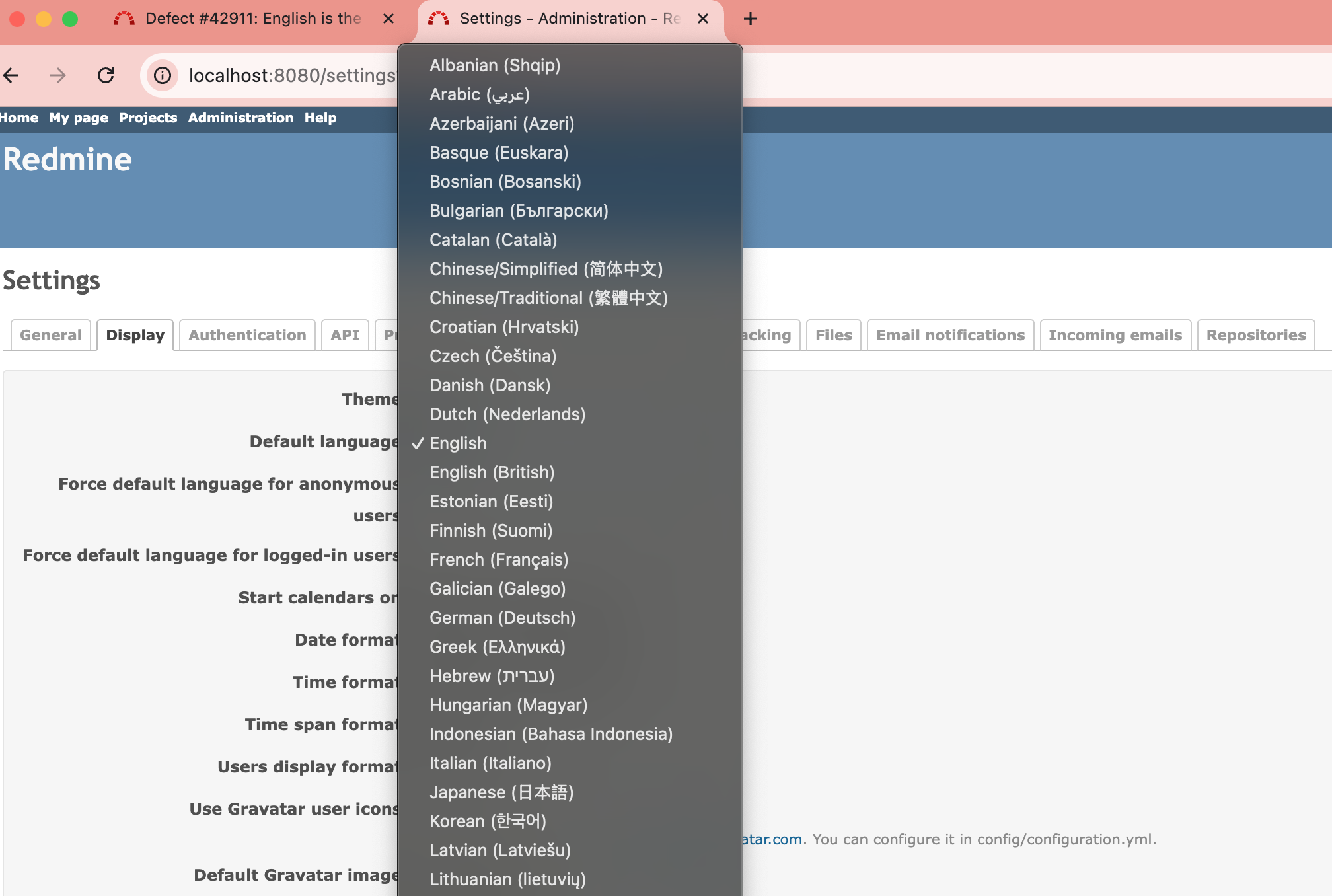Viewport: 1332px width, 896px height.
Task: Open the Projects link
Action: pyautogui.click(x=148, y=118)
